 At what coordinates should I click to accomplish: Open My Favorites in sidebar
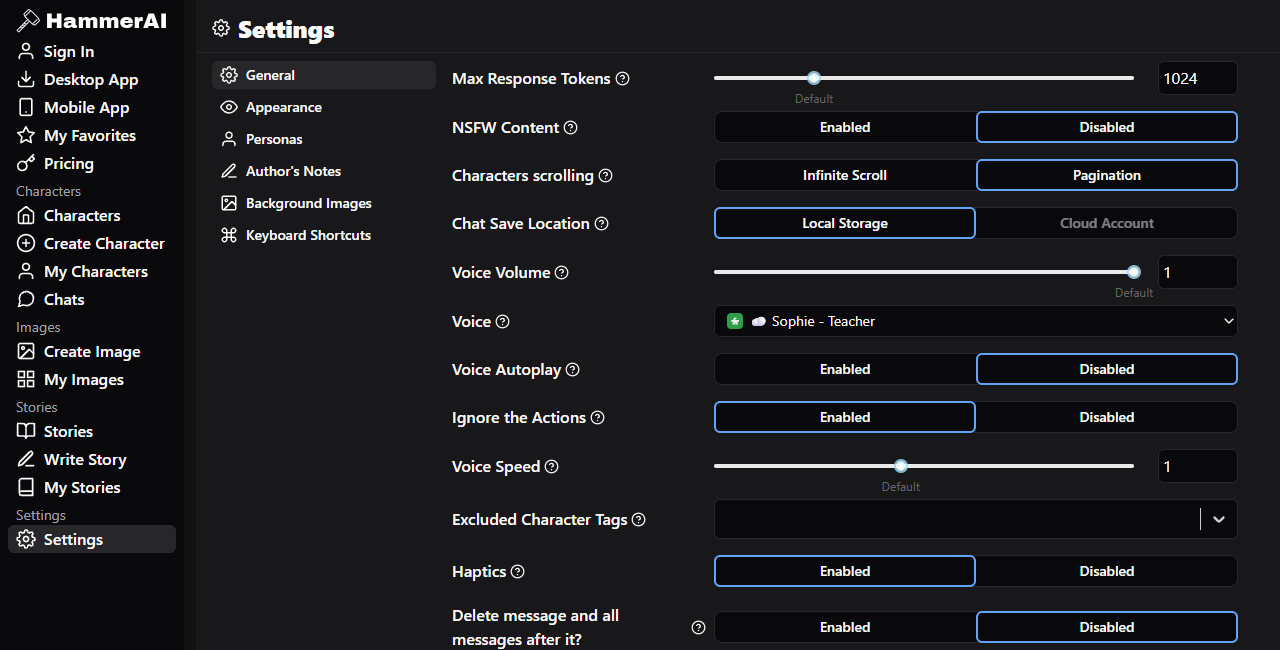(x=92, y=135)
